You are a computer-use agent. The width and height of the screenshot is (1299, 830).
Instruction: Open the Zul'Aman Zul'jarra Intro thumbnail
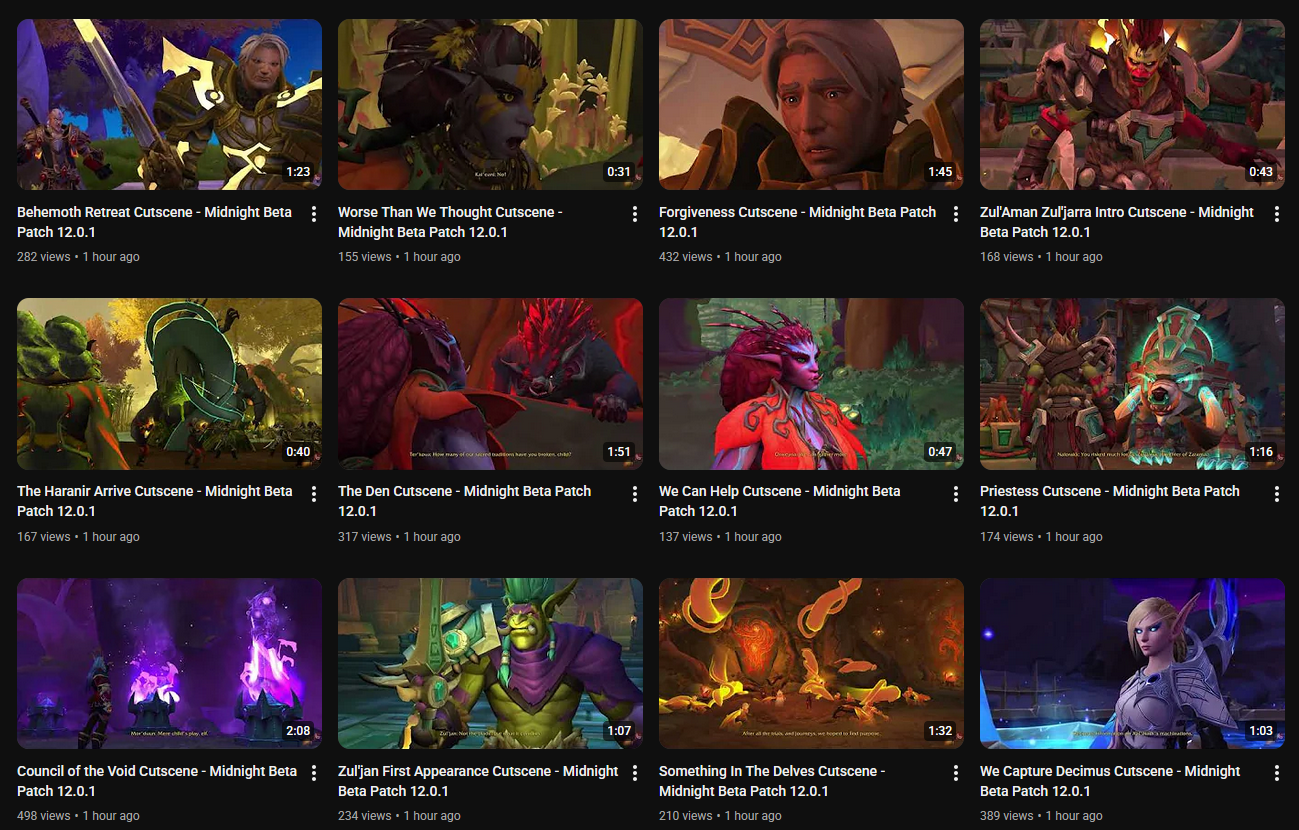[x=1132, y=104]
